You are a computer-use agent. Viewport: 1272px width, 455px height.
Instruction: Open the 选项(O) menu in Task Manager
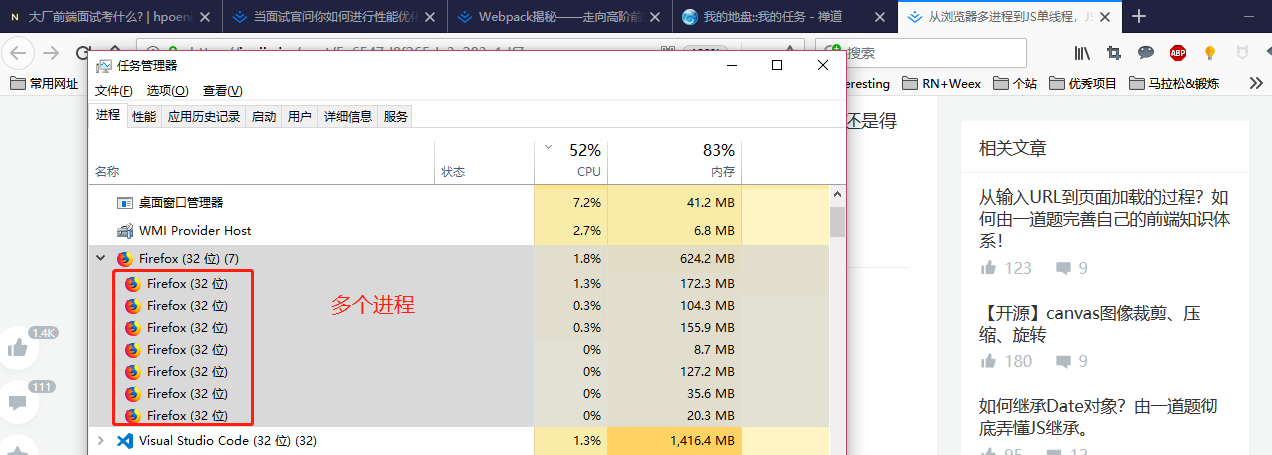point(167,91)
